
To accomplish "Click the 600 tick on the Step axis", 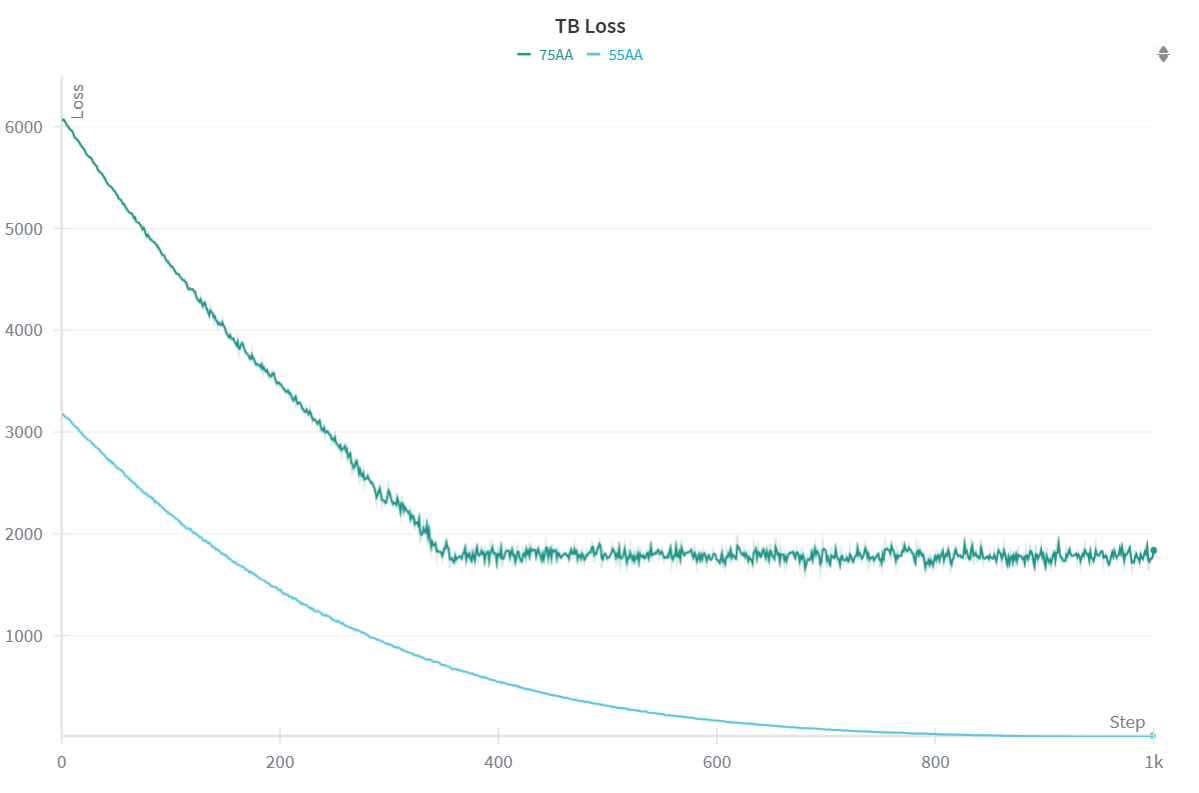I will pyautogui.click(x=716, y=763).
